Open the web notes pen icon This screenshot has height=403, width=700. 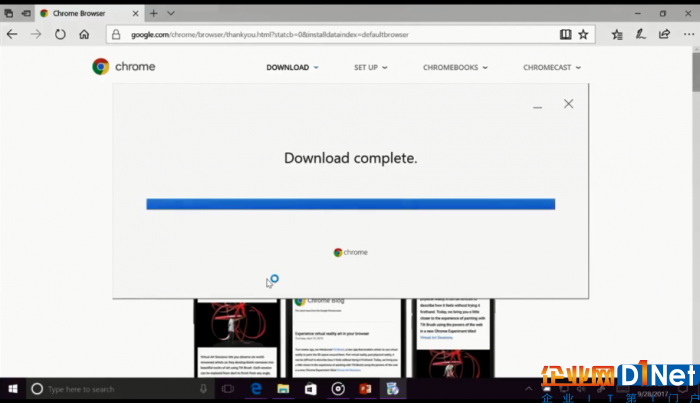pos(641,34)
